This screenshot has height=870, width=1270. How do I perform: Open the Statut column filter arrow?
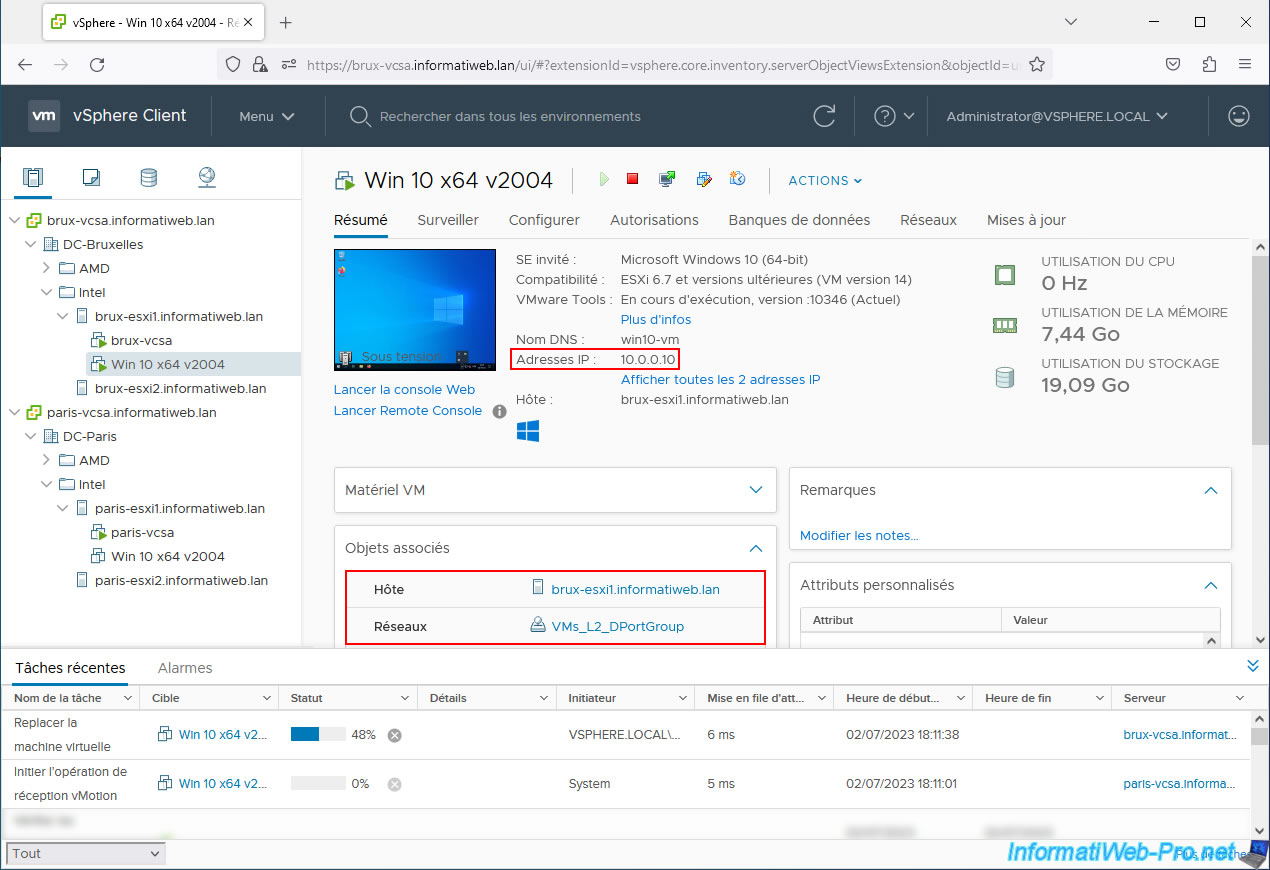point(405,698)
